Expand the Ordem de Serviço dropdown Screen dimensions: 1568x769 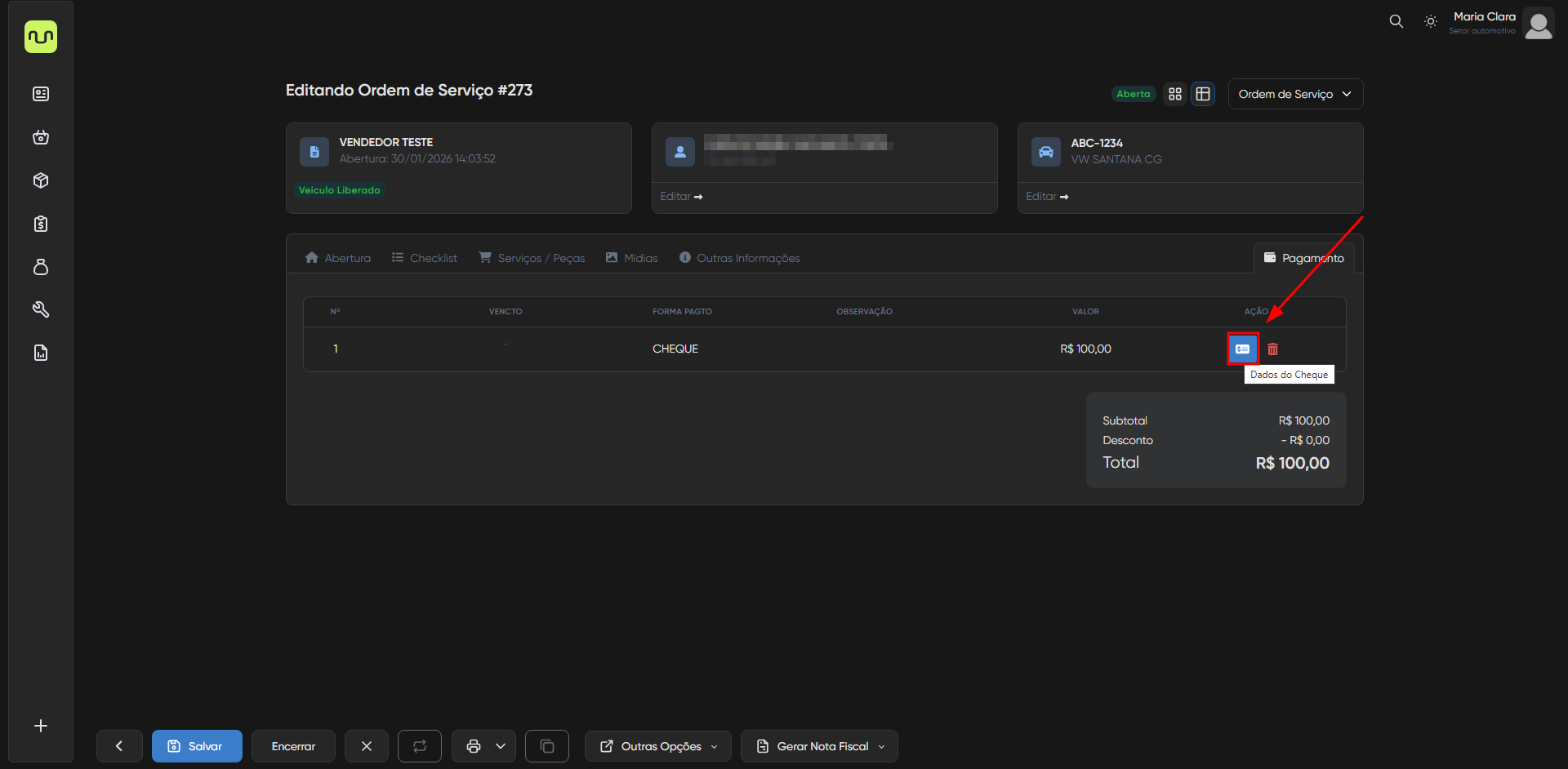point(1294,94)
